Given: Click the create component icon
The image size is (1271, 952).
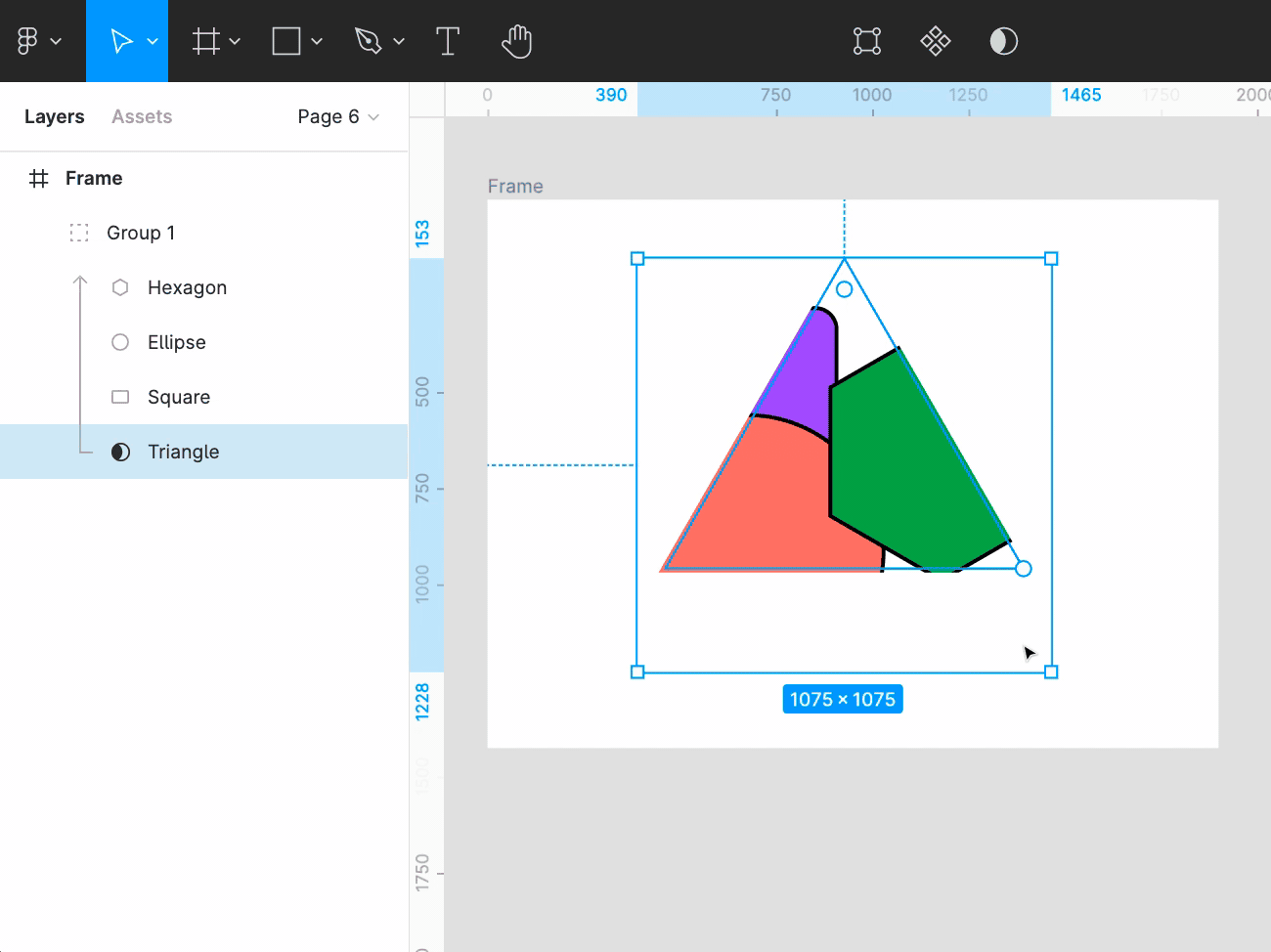Looking at the screenshot, I should pyautogui.click(x=936, y=40).
